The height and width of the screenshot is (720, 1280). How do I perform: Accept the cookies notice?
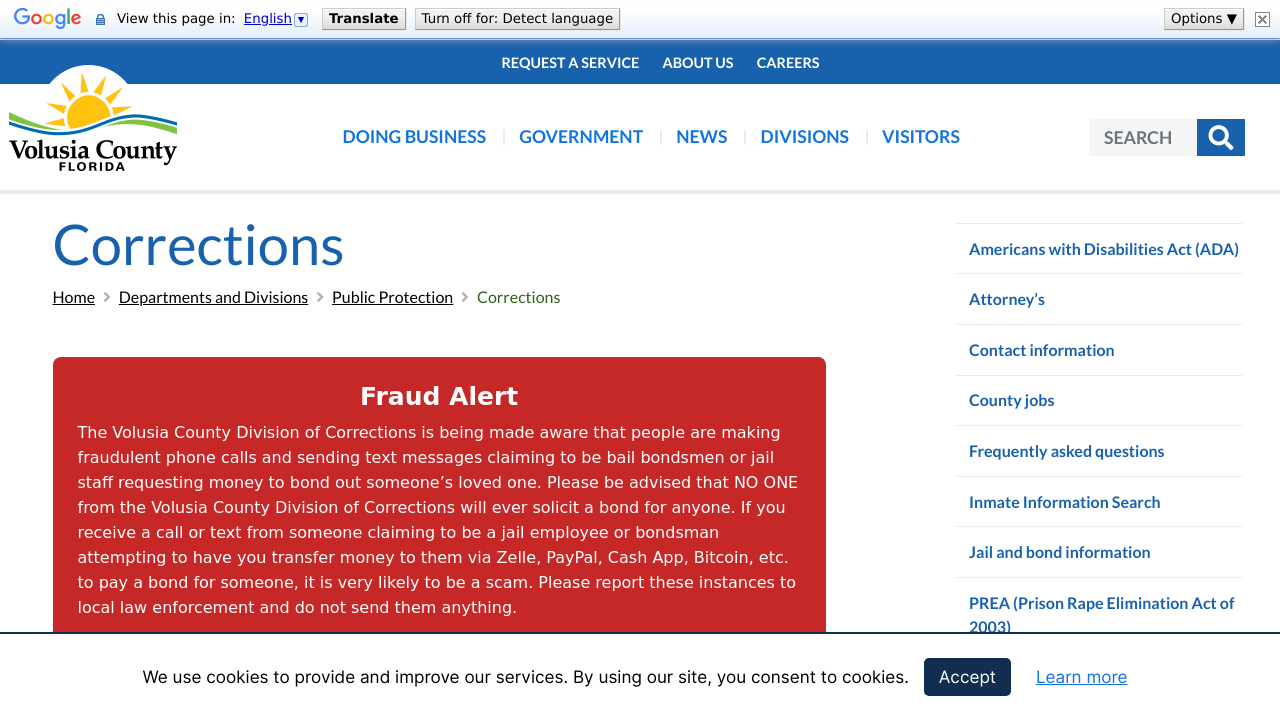(967, 677)
